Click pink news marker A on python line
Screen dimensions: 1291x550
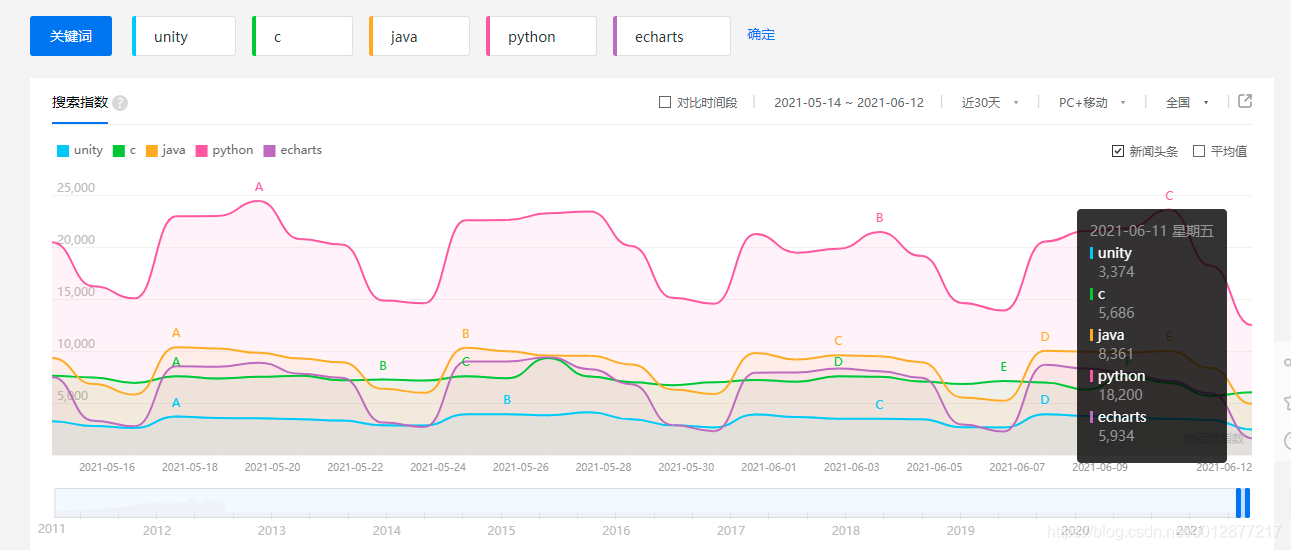(259, 187)
